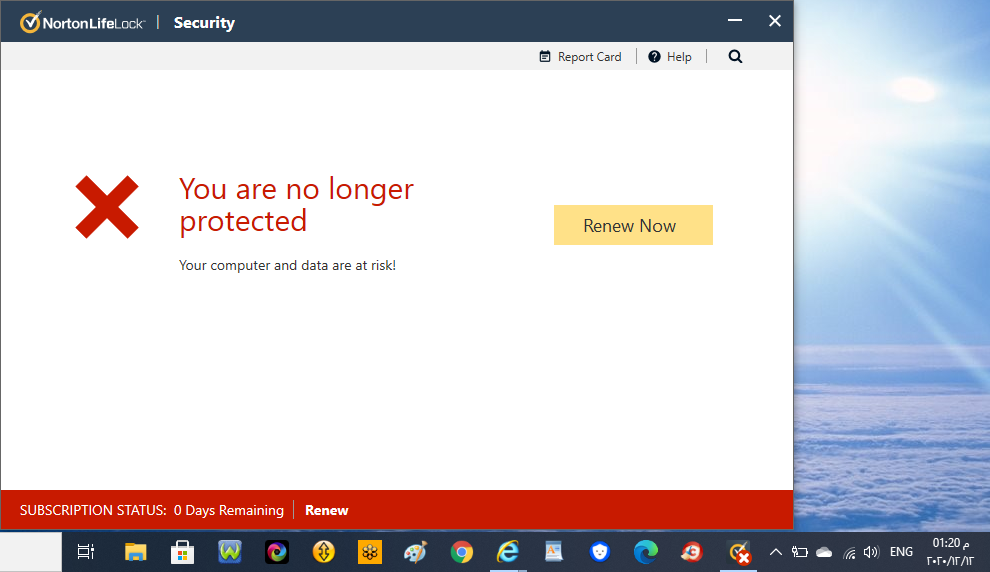
Task: Open File Explorer from the taskbar
Action: pos(135,552)
